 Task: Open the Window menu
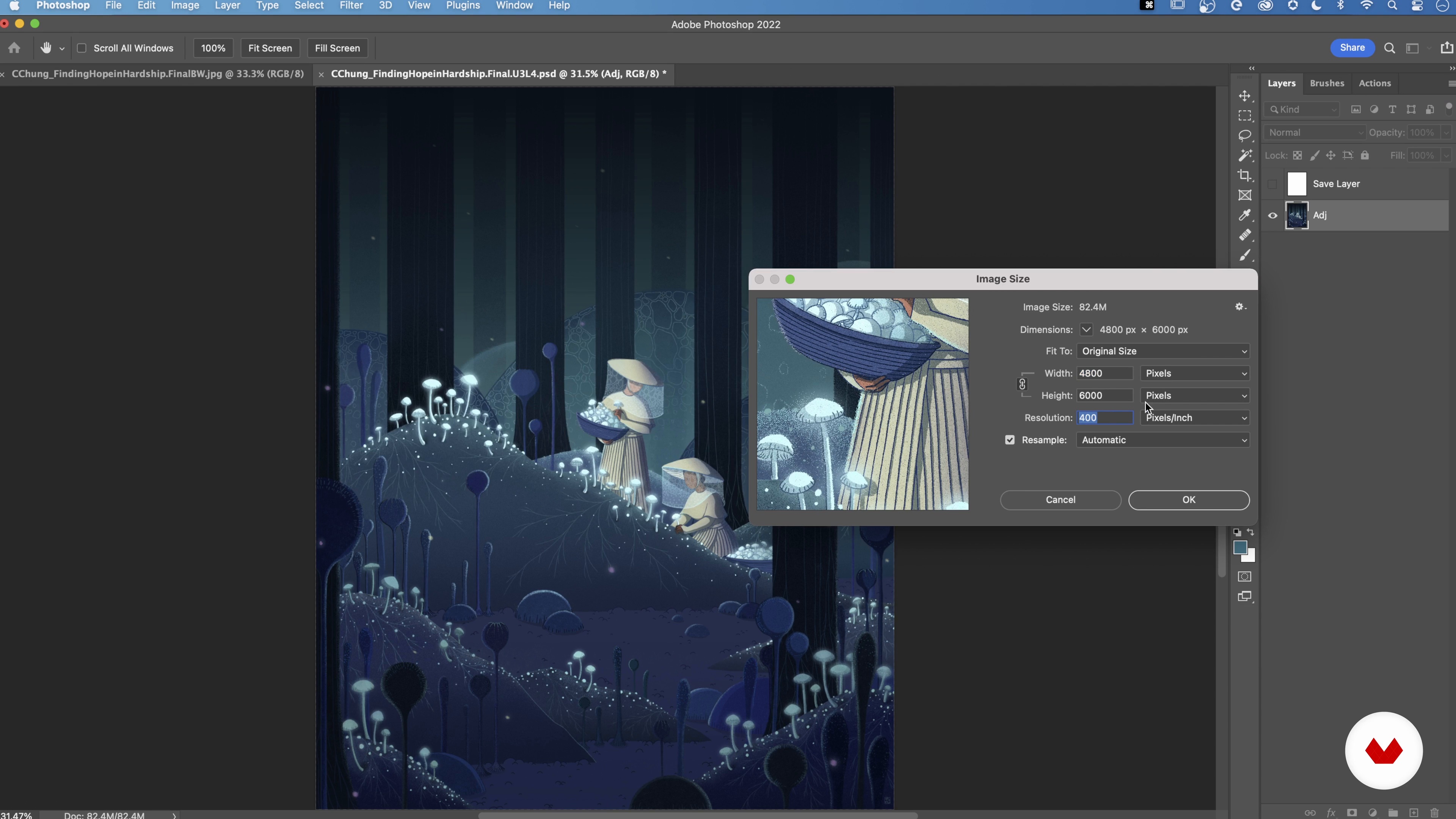[515, 6]
